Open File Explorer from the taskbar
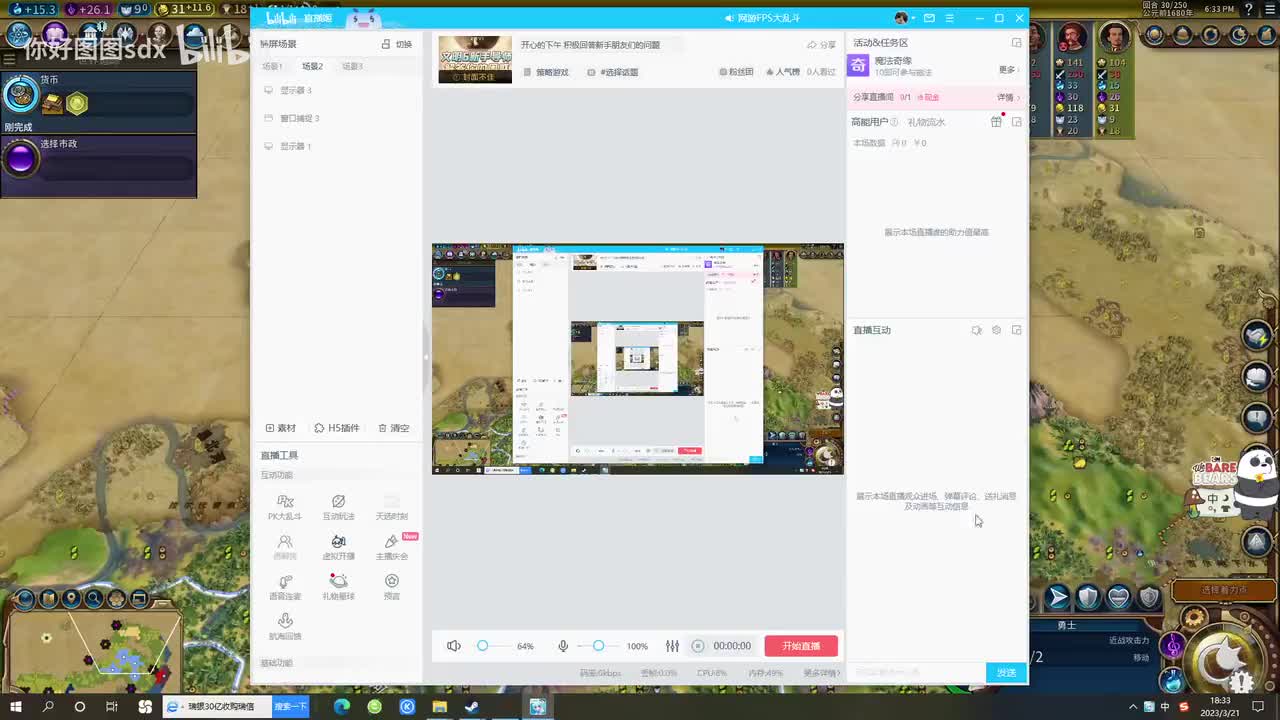 tap(439, 707)
